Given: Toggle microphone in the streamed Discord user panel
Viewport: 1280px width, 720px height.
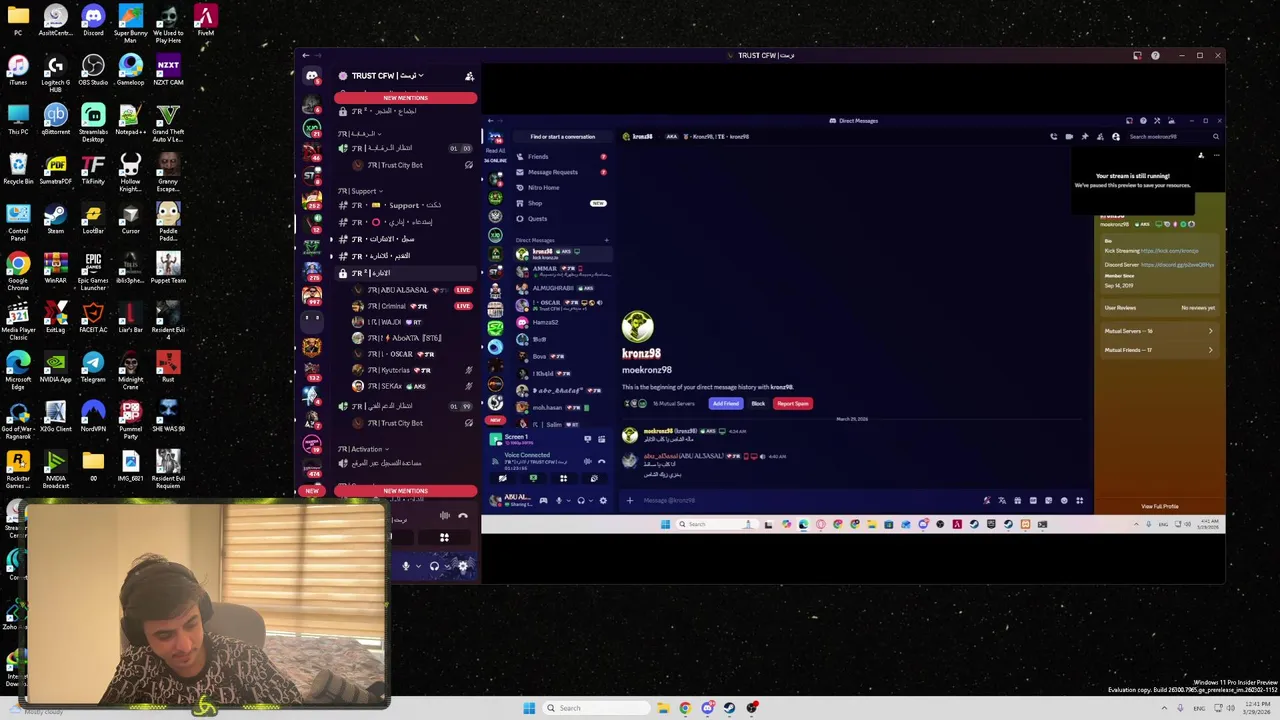Looking at the screenshot, I should coord(559,500).
